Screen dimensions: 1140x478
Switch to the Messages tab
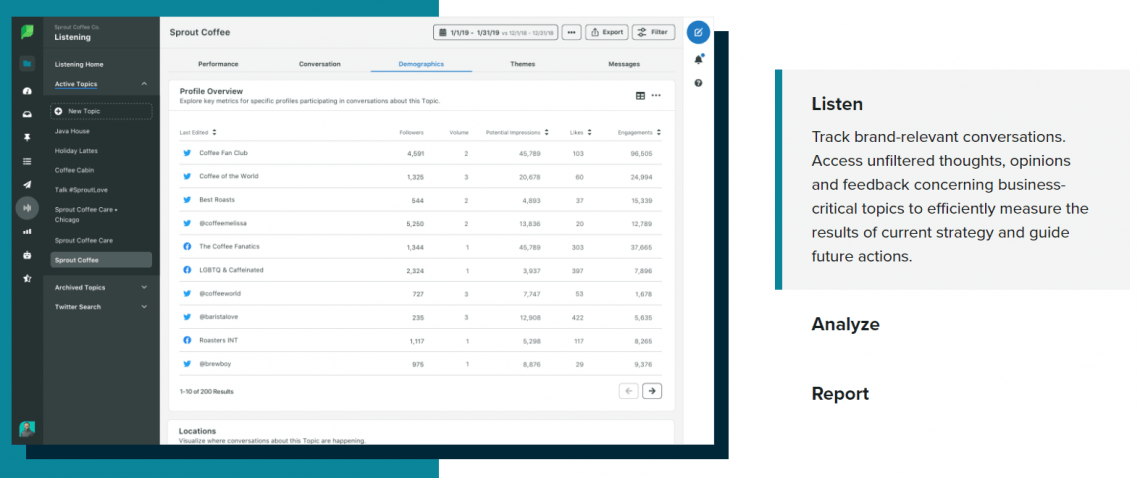624,64
